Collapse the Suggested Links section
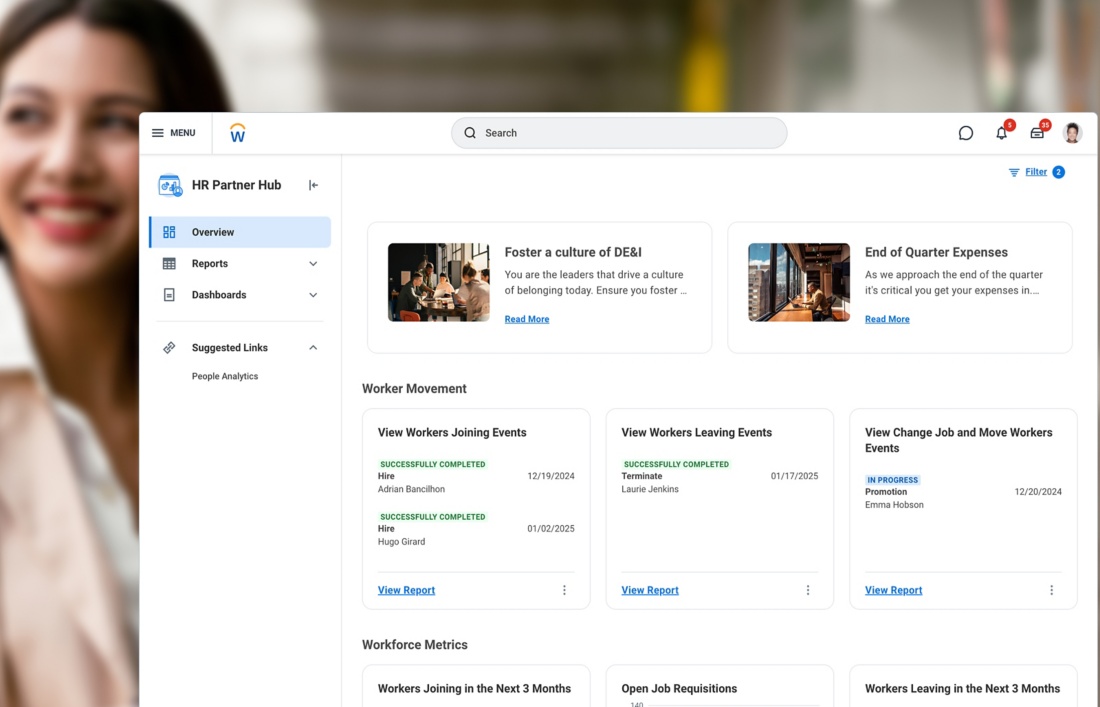This screenshot has width=1100, height=707. (313, 348)
